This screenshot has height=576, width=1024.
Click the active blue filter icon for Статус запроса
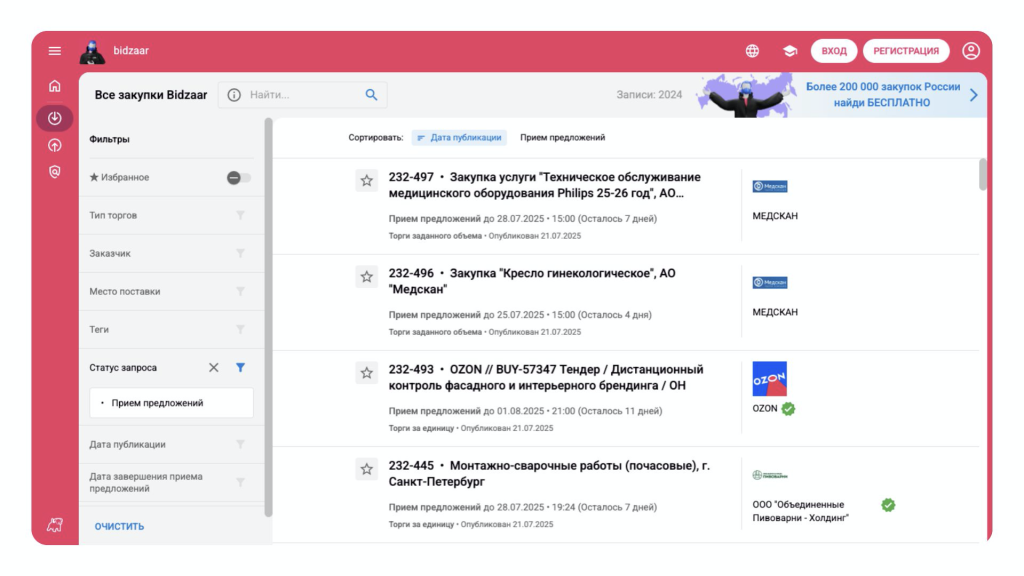[240, 368]
